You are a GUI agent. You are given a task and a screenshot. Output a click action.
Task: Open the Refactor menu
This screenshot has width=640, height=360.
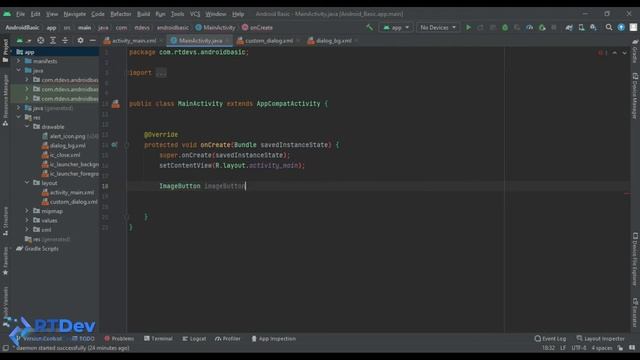tap(121, 14)
